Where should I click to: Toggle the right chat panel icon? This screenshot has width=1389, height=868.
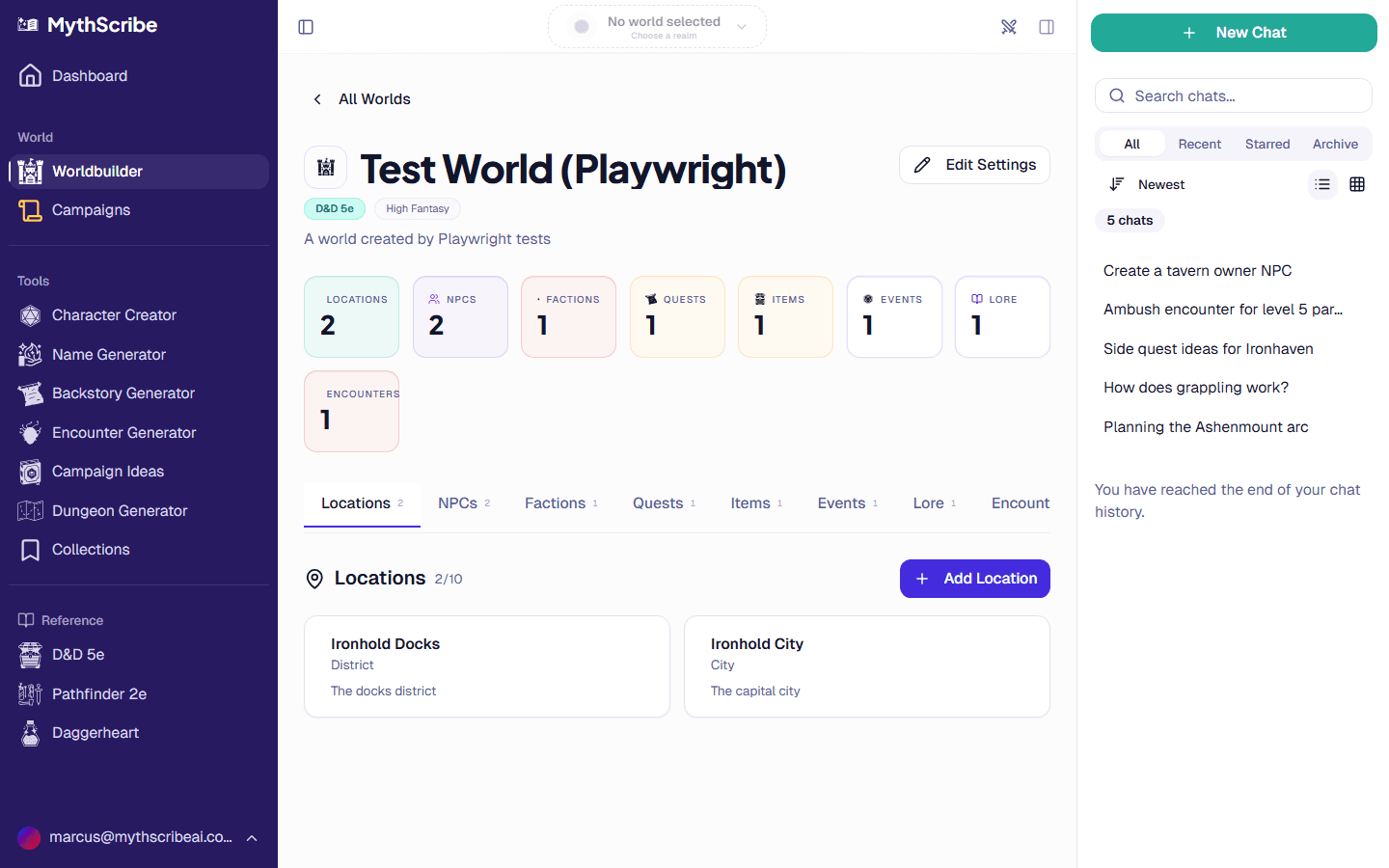[x=1047, y=26]
